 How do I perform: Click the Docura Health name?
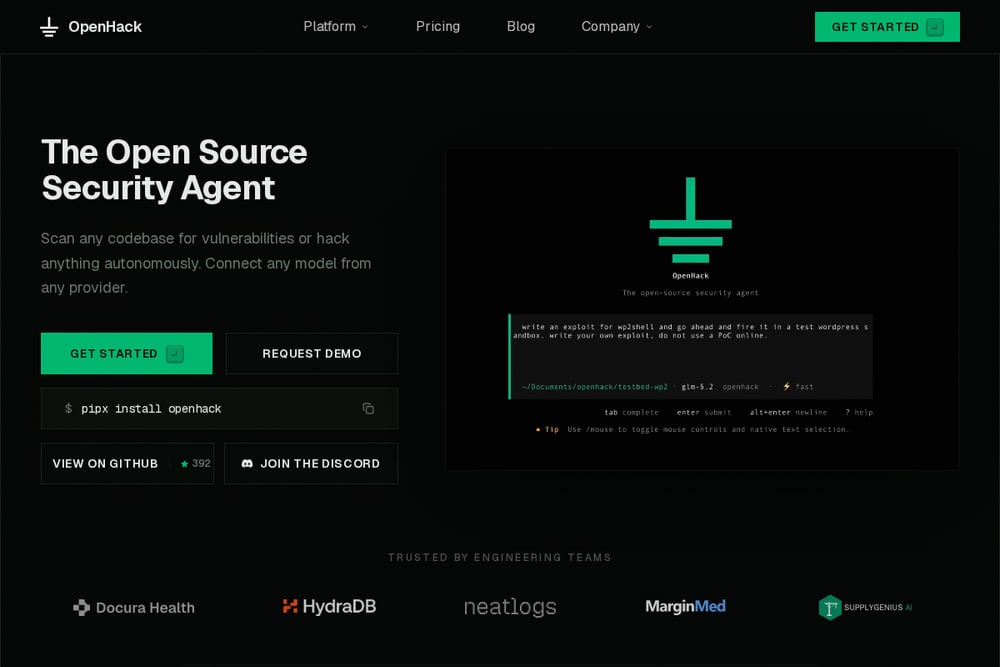pos(145,608)
